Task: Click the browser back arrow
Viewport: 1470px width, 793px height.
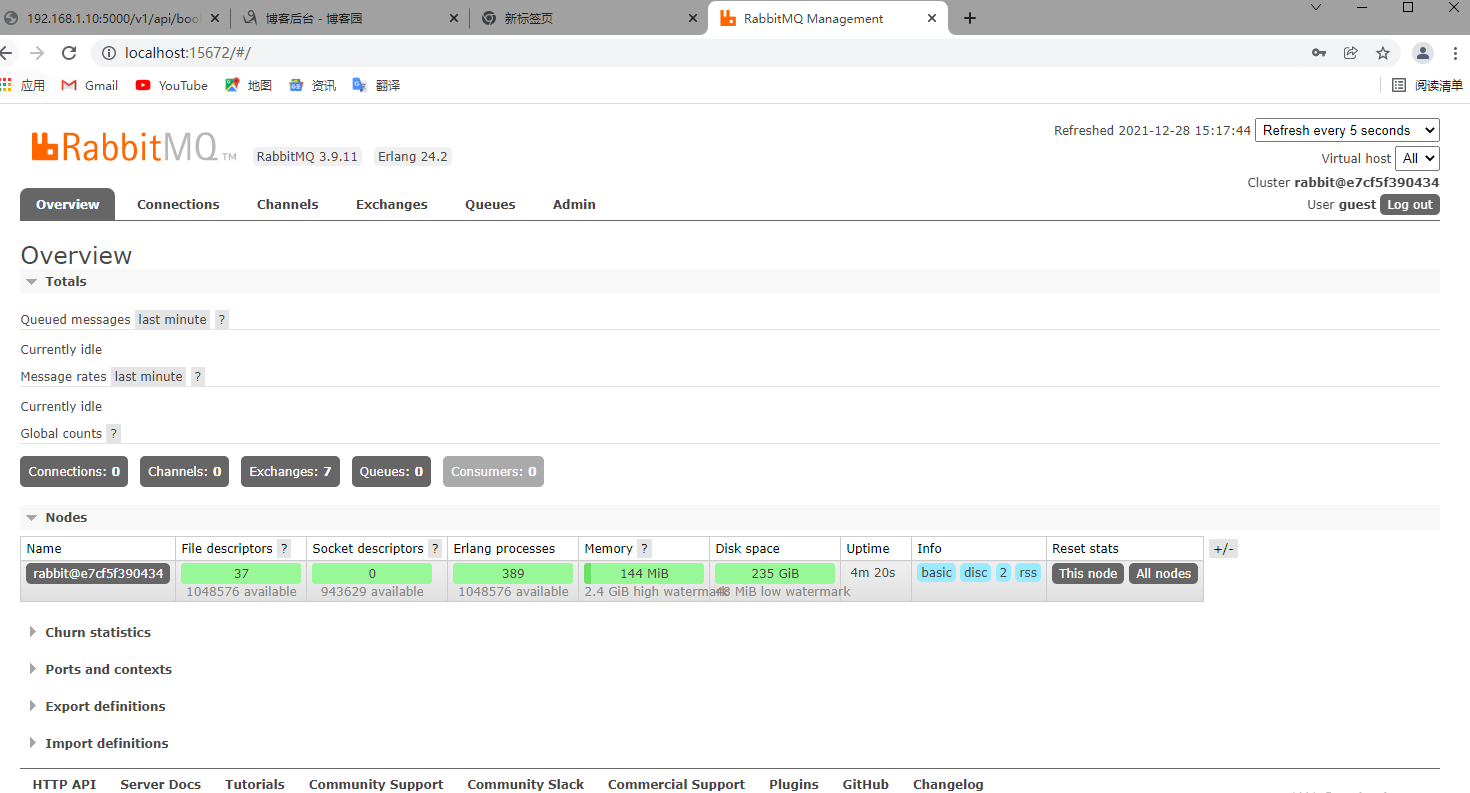Action: tap(7, 53)
